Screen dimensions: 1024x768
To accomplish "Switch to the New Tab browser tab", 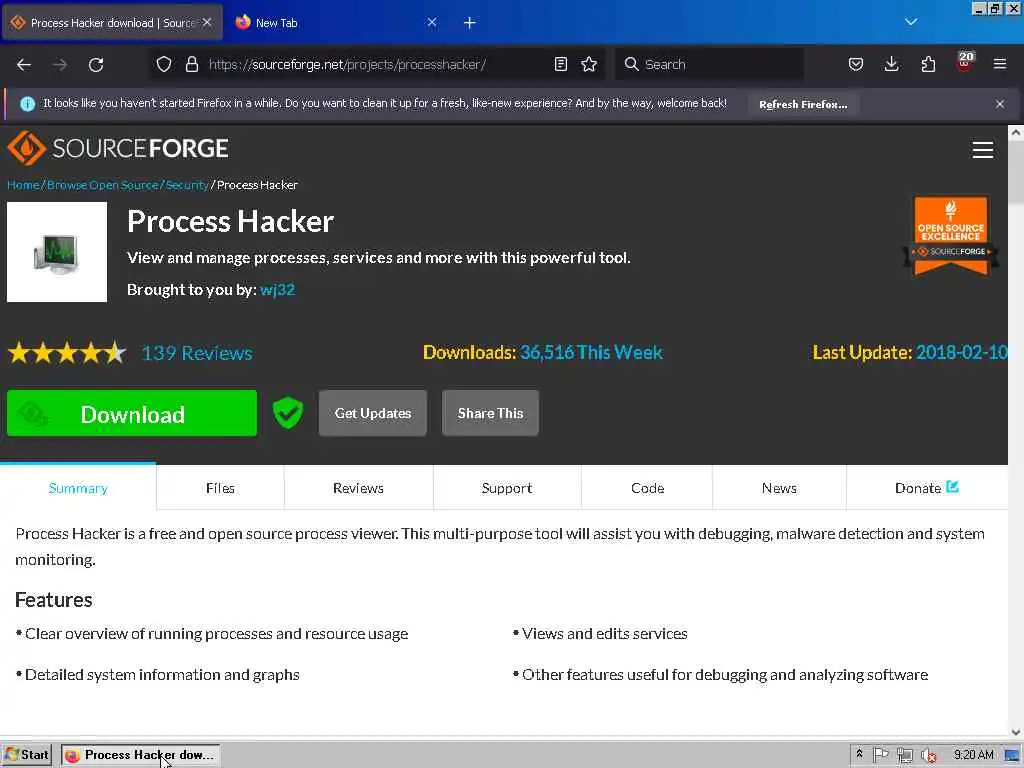I will tap(333, 22).
